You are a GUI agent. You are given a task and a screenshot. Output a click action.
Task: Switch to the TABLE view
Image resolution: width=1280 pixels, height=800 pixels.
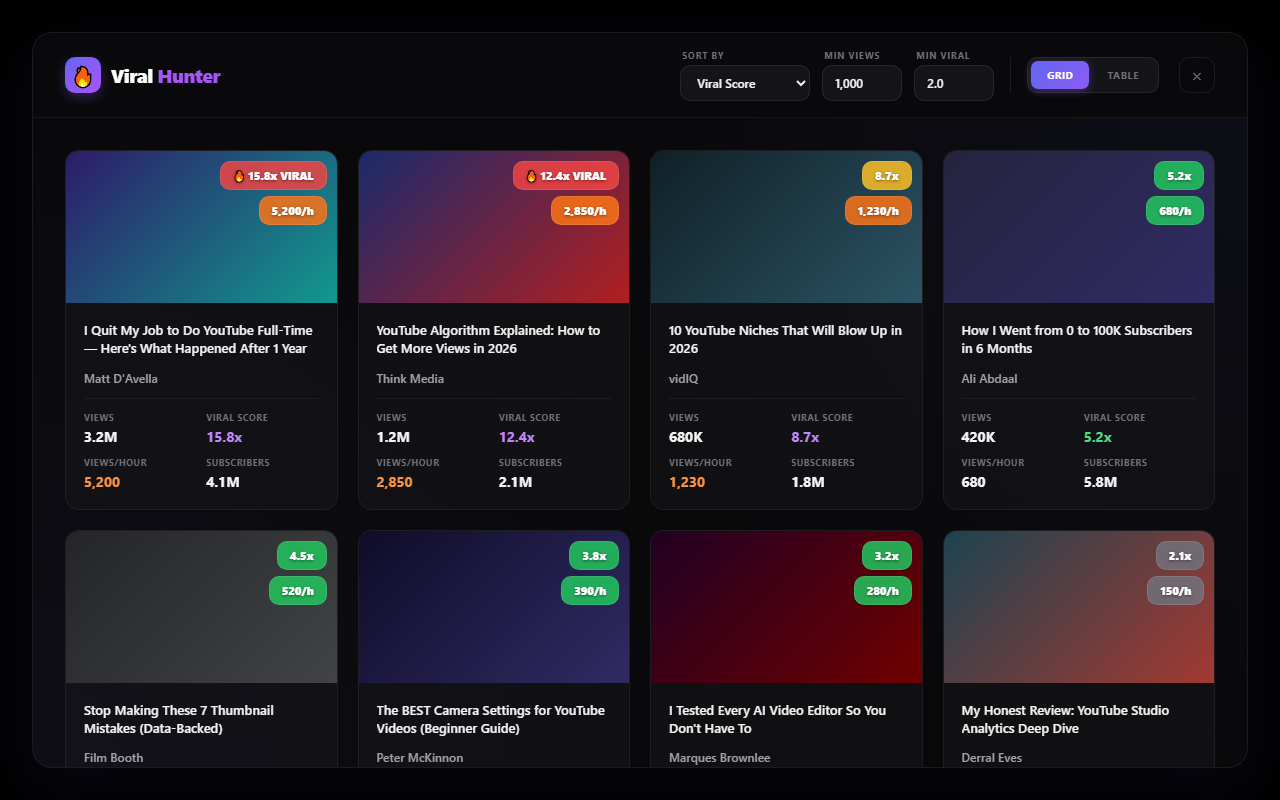(x=1122, y=75)
